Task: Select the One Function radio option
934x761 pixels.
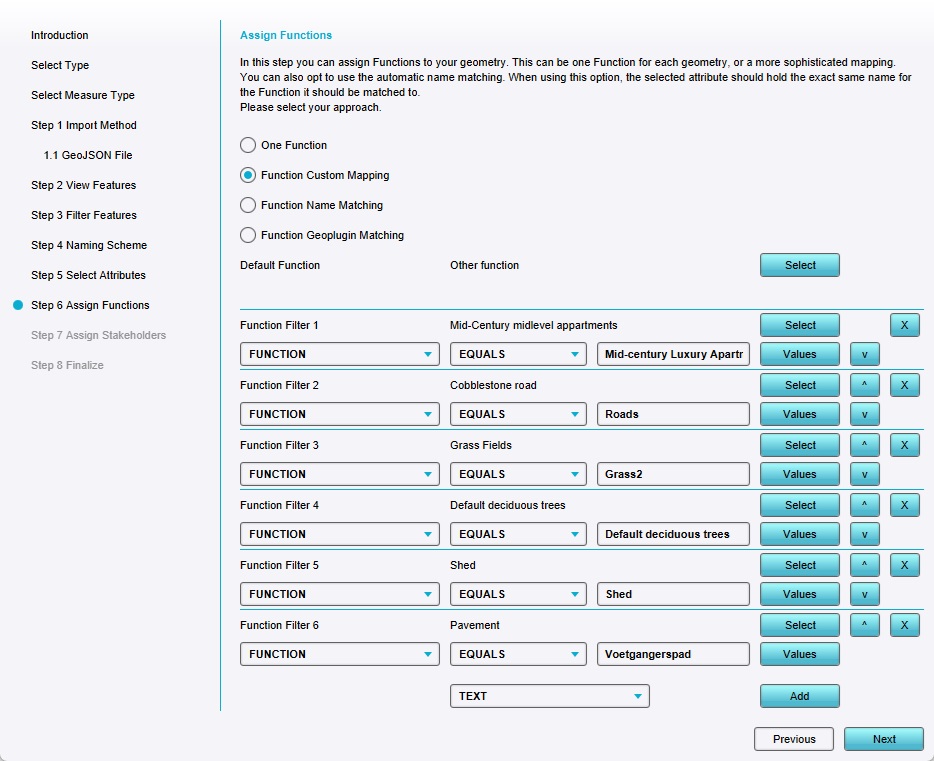Action: [248, 145]
